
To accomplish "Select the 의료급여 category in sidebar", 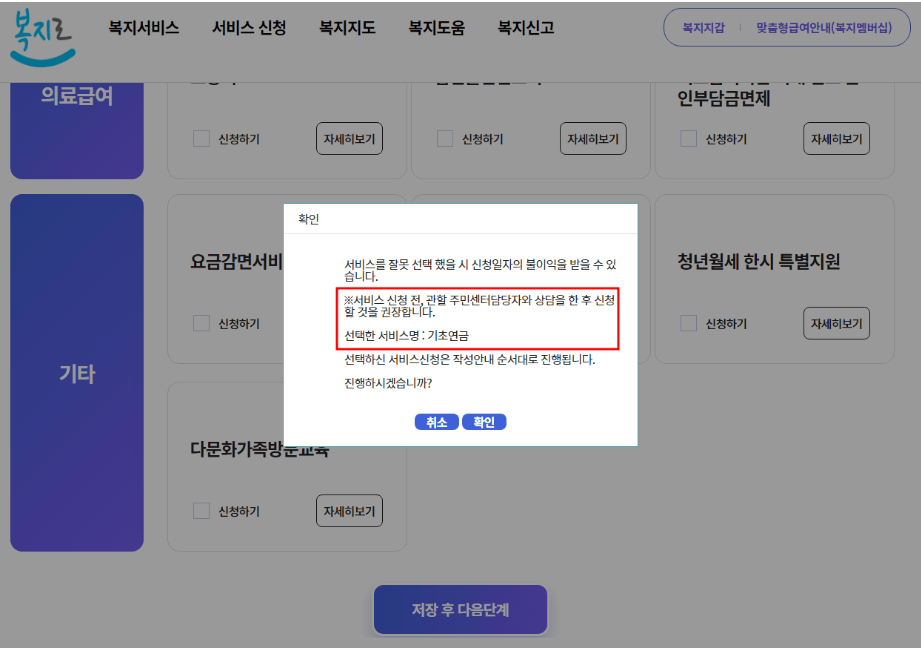I will pyautogui.click(x=76, y=97).
